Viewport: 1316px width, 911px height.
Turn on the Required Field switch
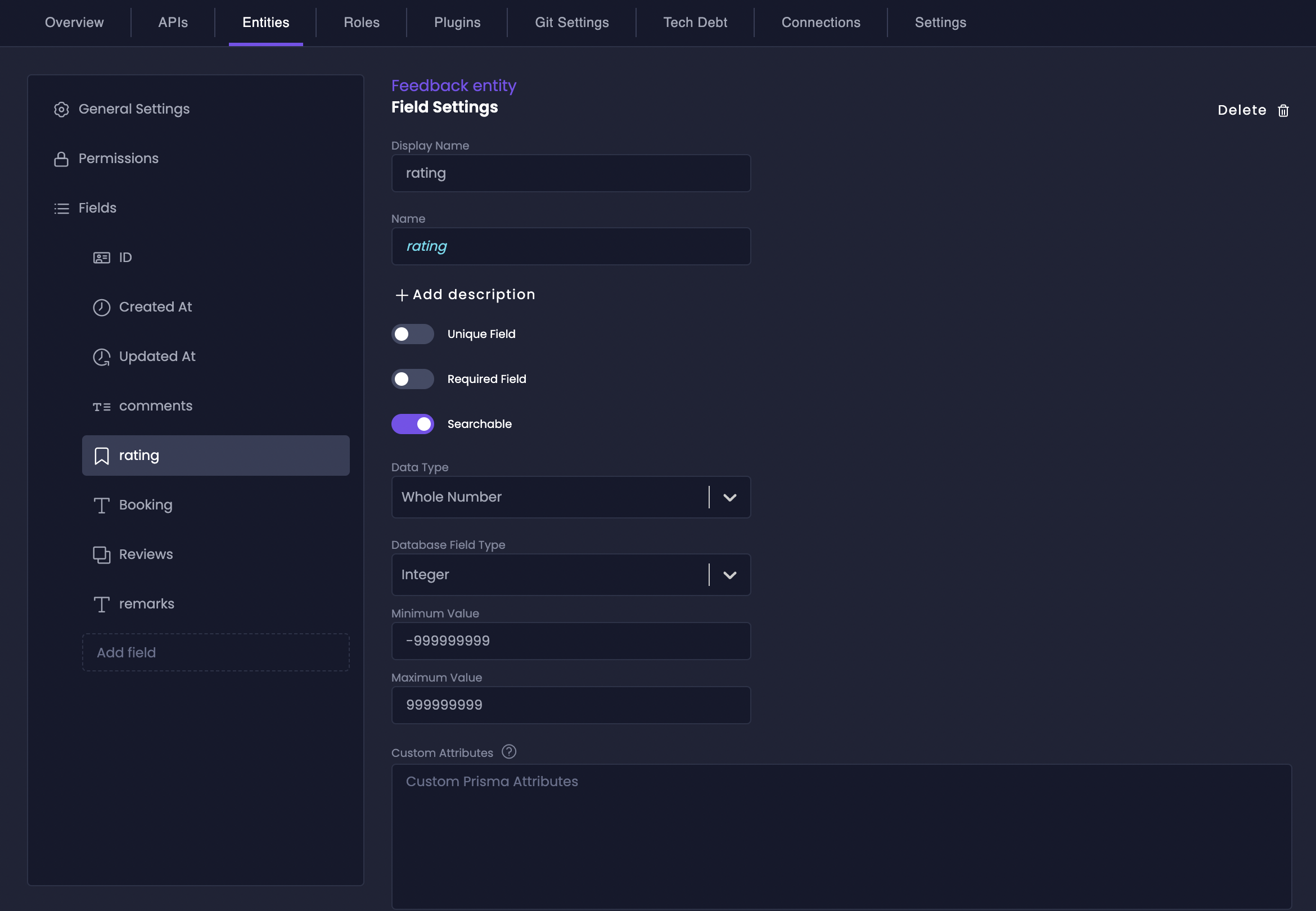tap(412, 379)
